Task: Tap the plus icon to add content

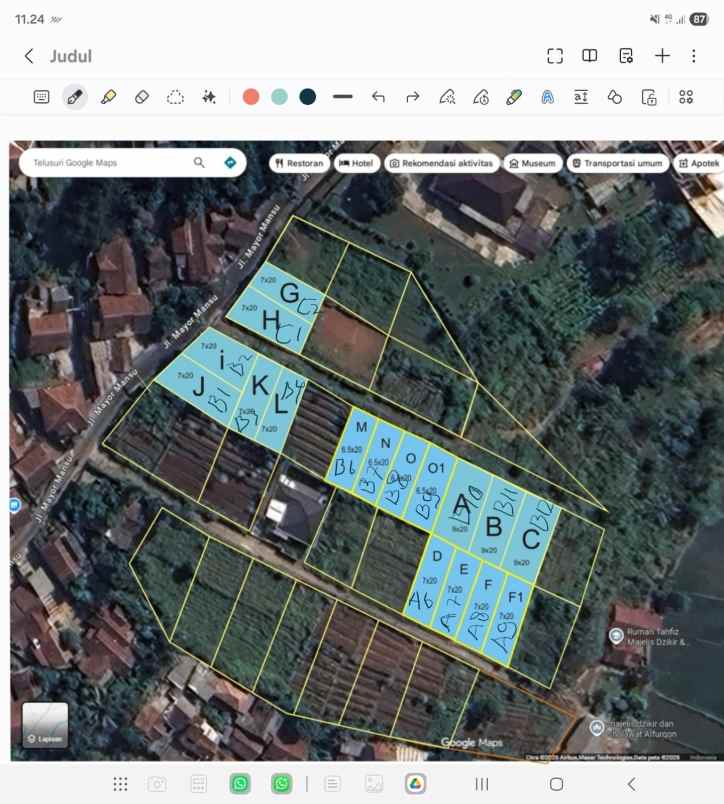Action: (662, 55)
